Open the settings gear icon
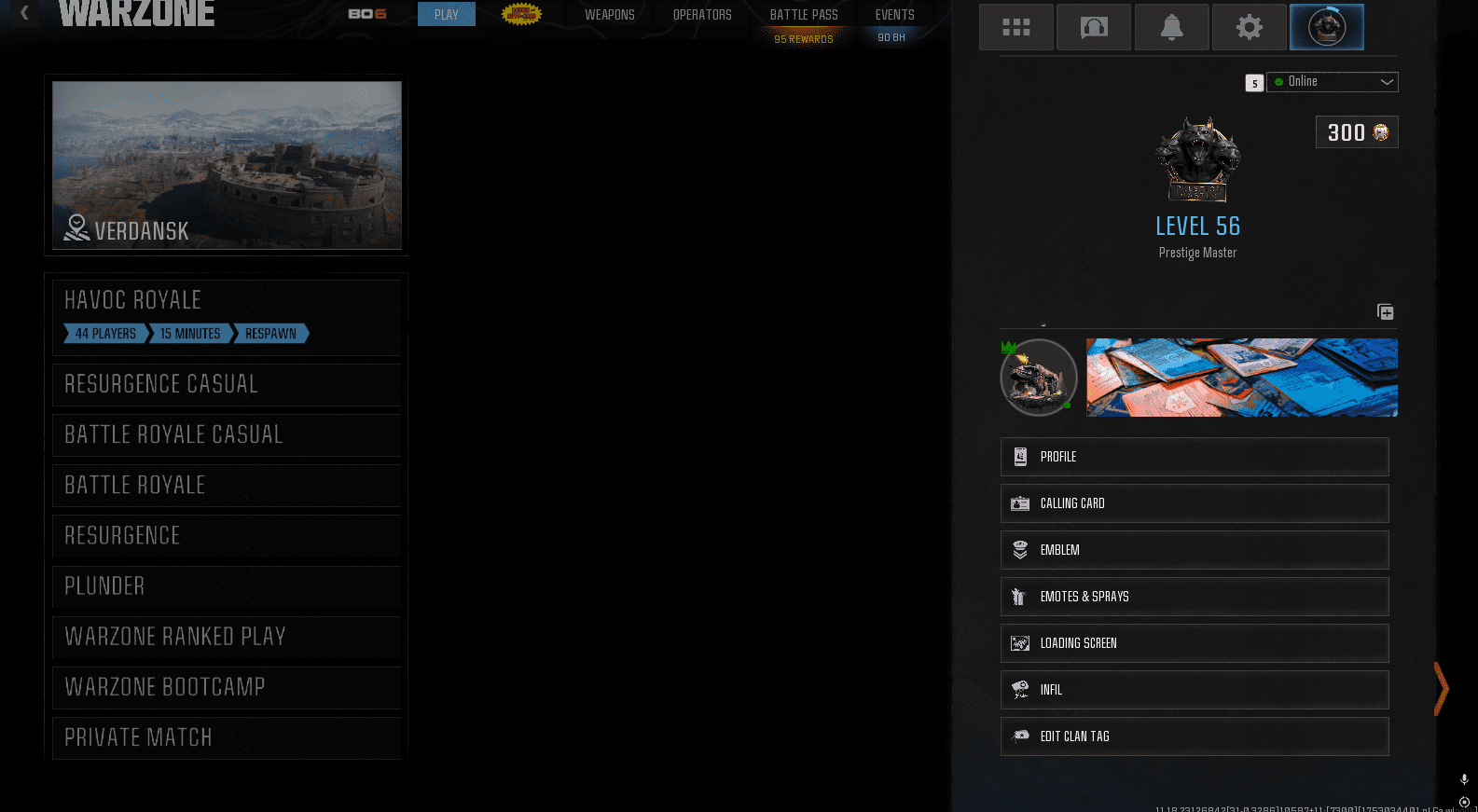Image resolution: width=1478 pixels, height=812 pixels. click(1249, 27)
